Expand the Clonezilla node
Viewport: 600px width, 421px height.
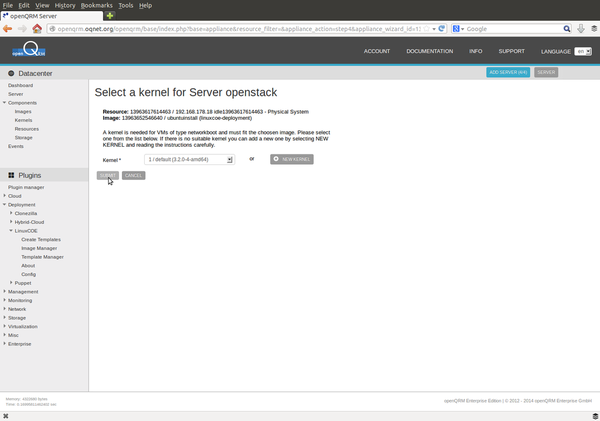(11, 213)
